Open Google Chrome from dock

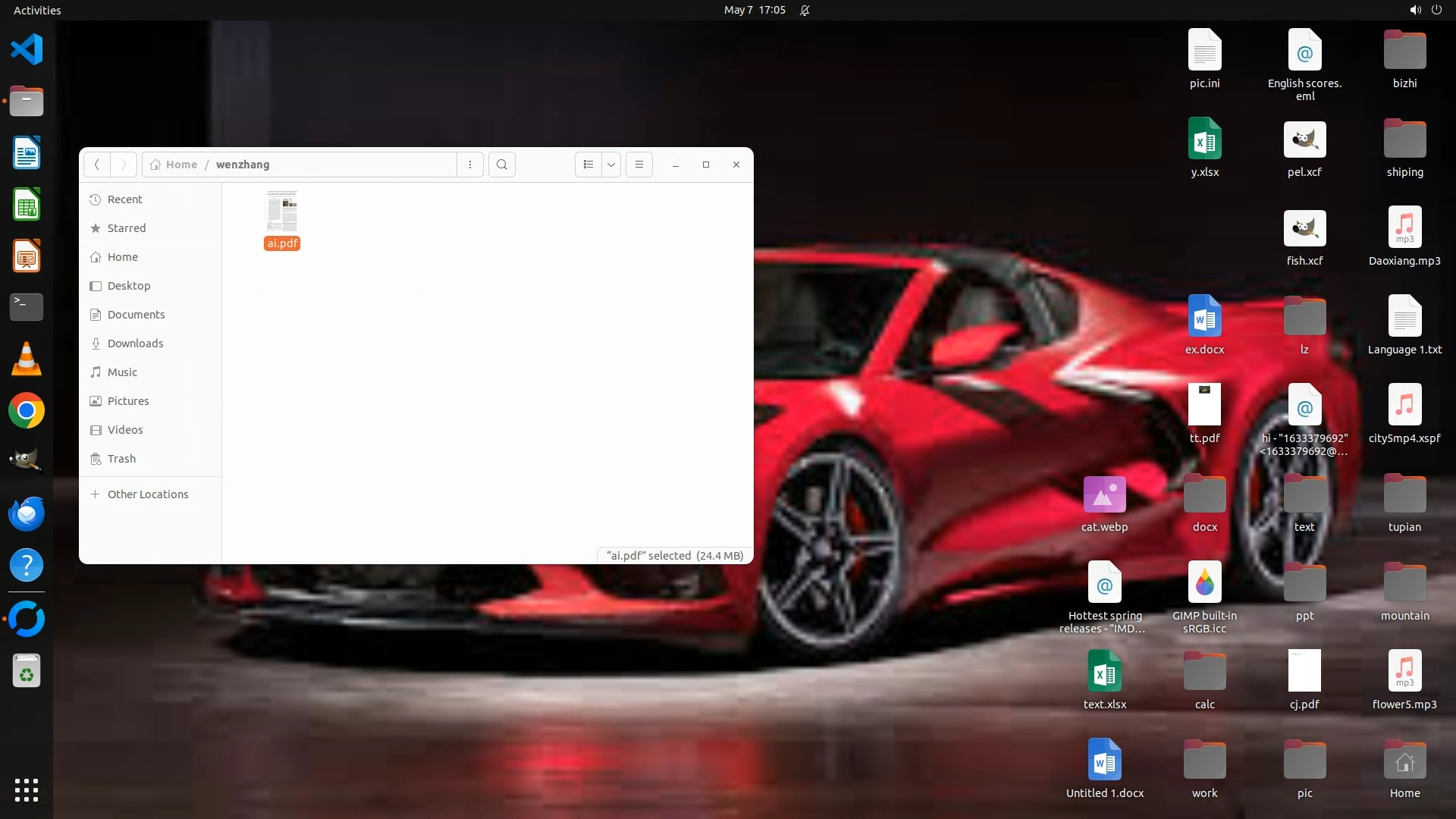pyautogui.click(x=27, y=411)
